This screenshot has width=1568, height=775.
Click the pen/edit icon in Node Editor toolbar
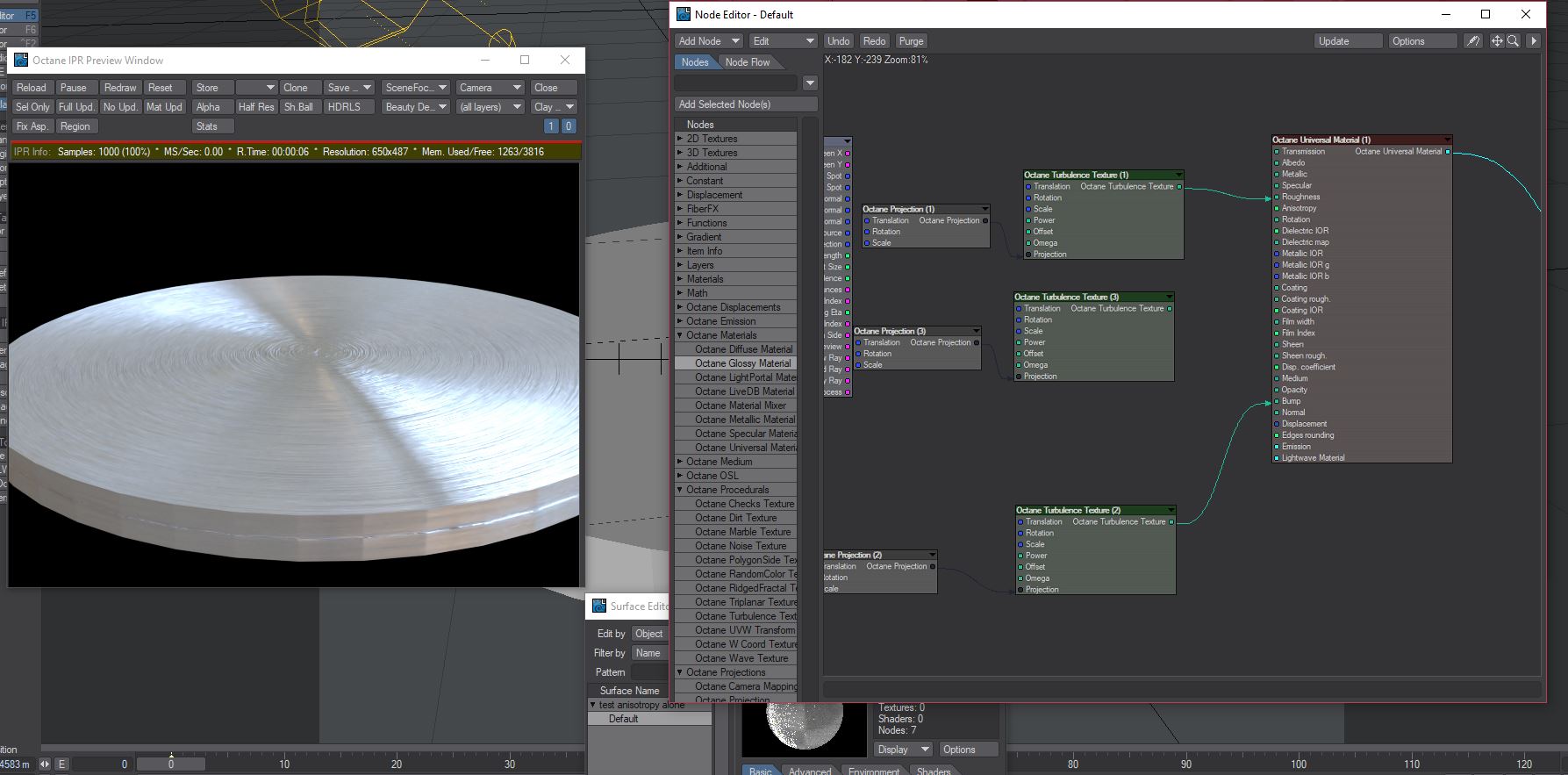coord(1473,41)
